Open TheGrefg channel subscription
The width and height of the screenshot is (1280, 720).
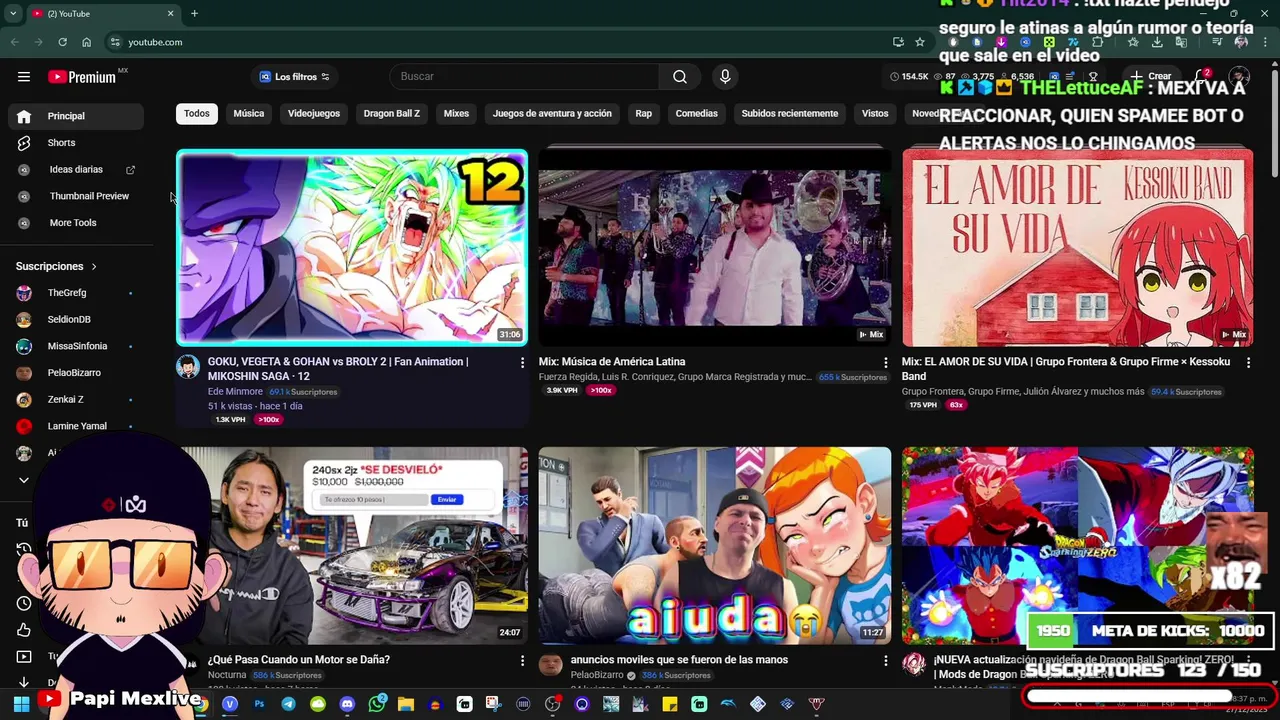(x=76, y=293)
